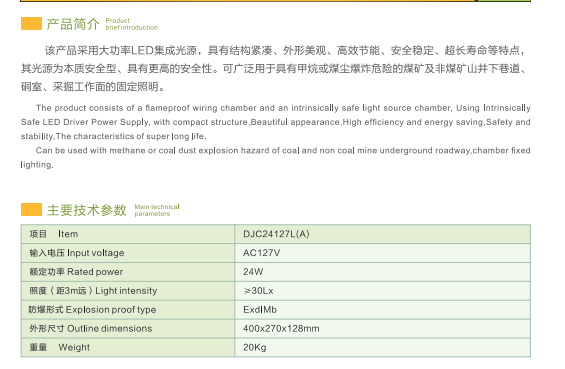Click the orange block beside 产品简介

pos(31,23)
